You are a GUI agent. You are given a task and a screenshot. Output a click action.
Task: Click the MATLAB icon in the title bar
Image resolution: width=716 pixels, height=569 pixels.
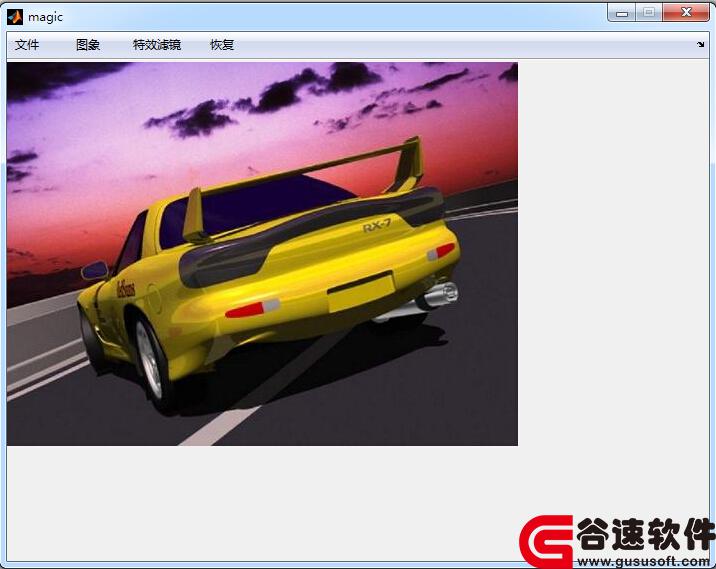click(15, 17)
